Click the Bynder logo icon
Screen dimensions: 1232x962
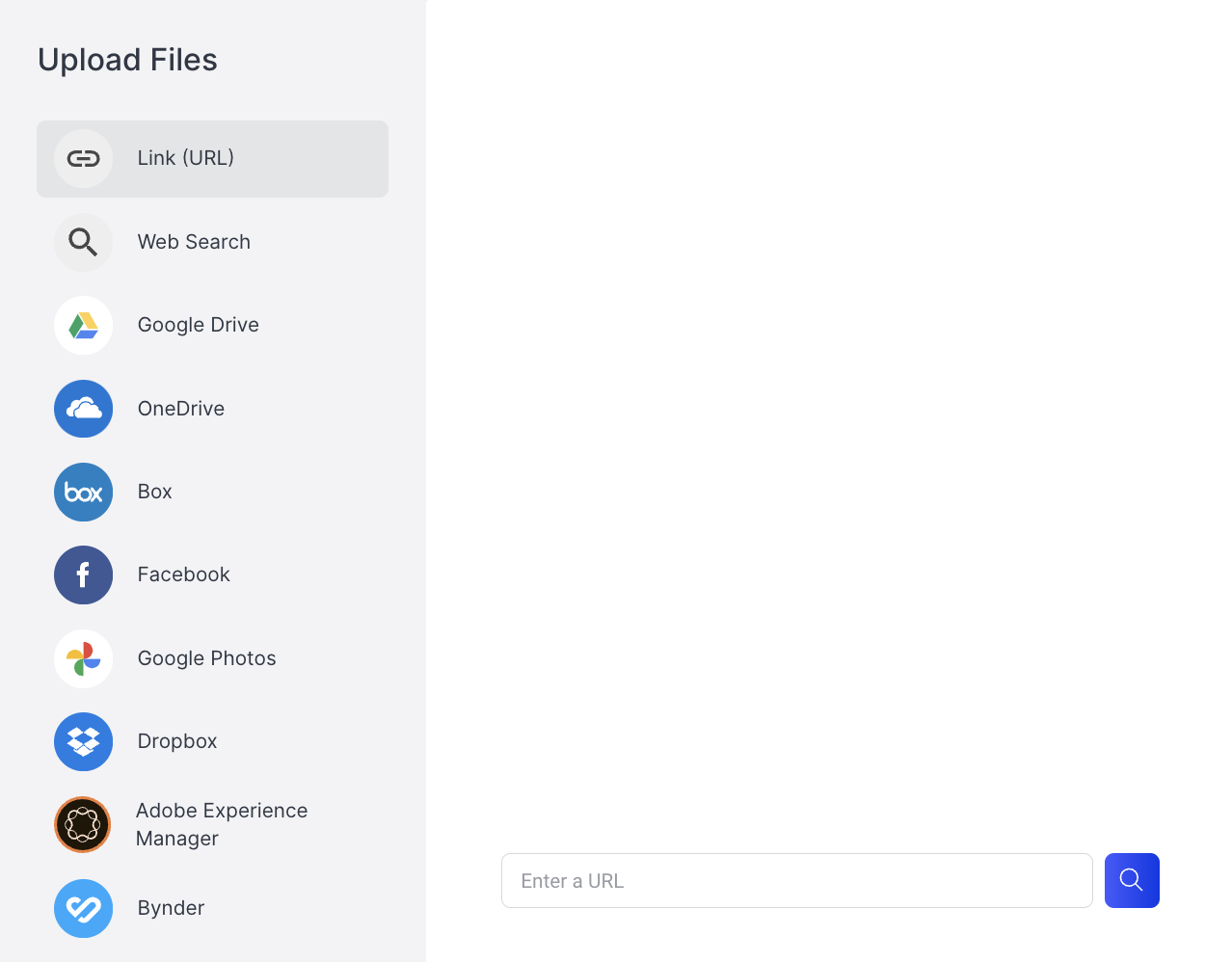click(83, 909)
